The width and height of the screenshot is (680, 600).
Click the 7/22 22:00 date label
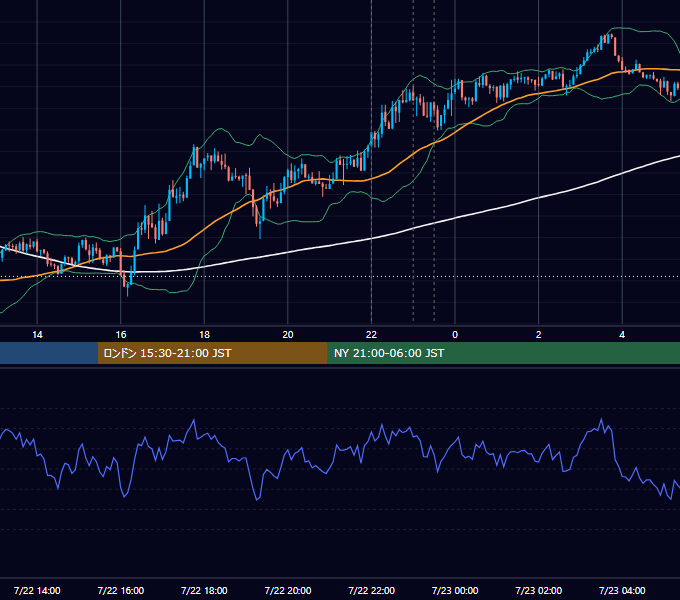[x=371, y=590]
